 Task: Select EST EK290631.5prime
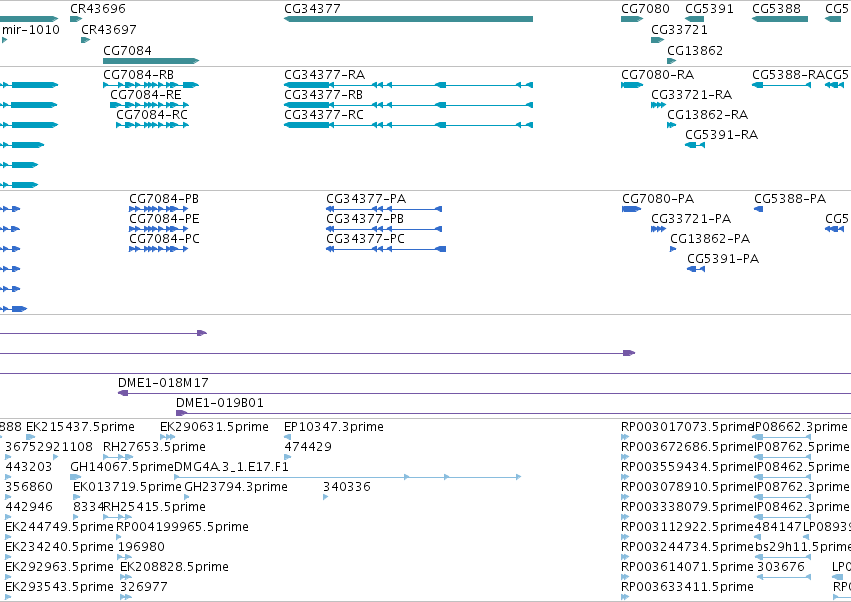coord(214,427)
